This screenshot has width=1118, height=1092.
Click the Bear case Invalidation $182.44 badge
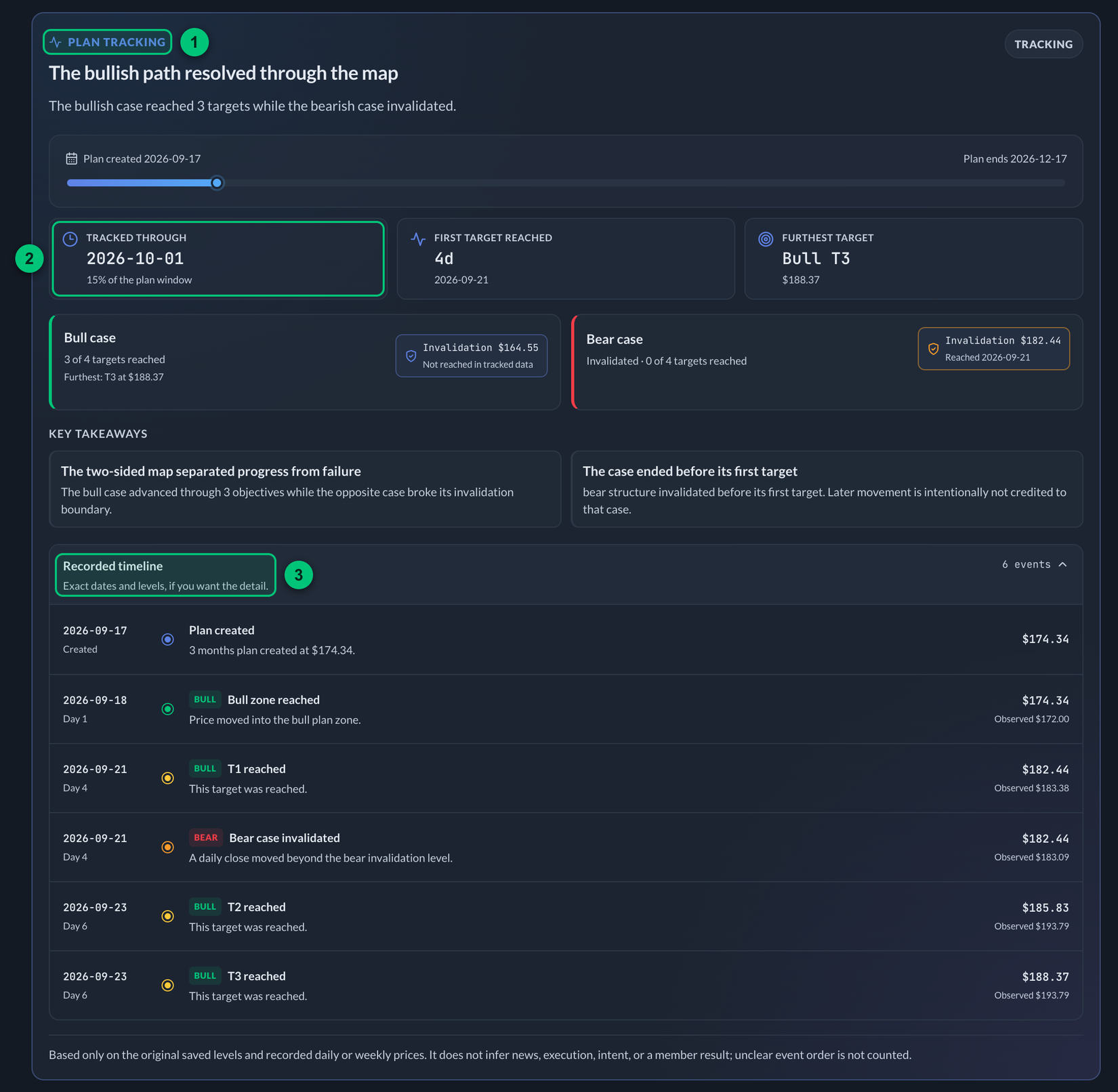993,349
